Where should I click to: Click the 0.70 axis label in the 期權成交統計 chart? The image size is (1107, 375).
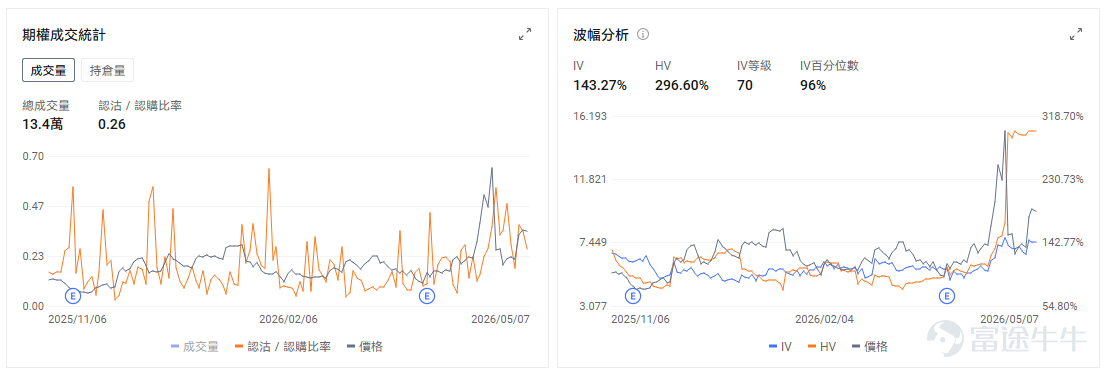32,156
